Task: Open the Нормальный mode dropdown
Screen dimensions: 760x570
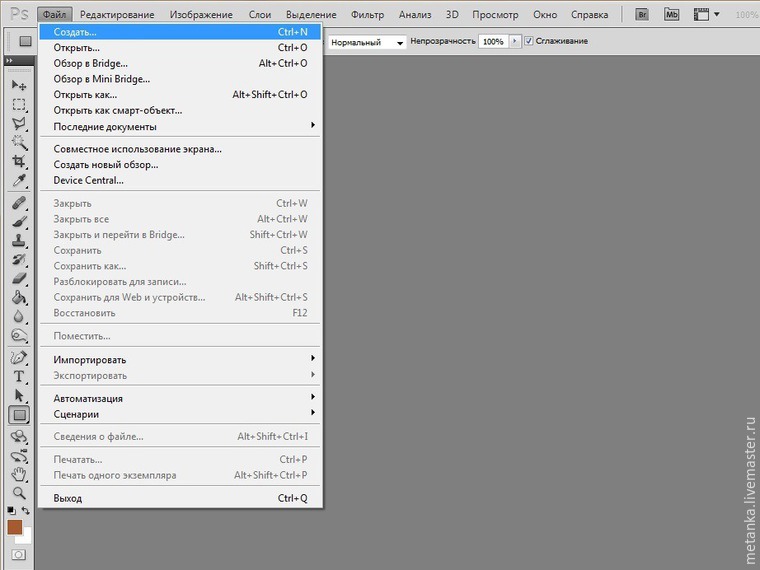Action: click(x=367, y=42)
